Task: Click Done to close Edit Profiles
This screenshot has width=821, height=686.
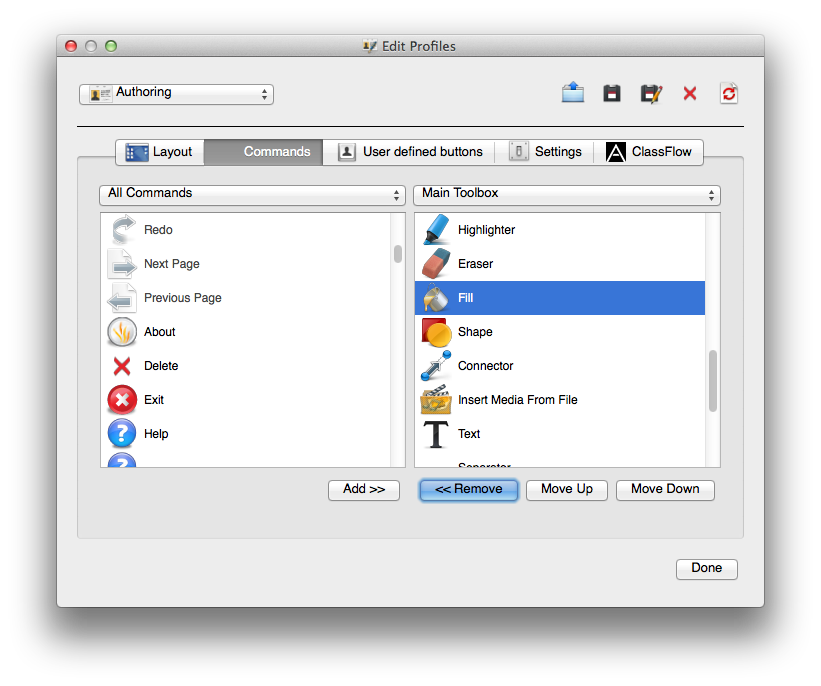Action: [x=707, y=568]
